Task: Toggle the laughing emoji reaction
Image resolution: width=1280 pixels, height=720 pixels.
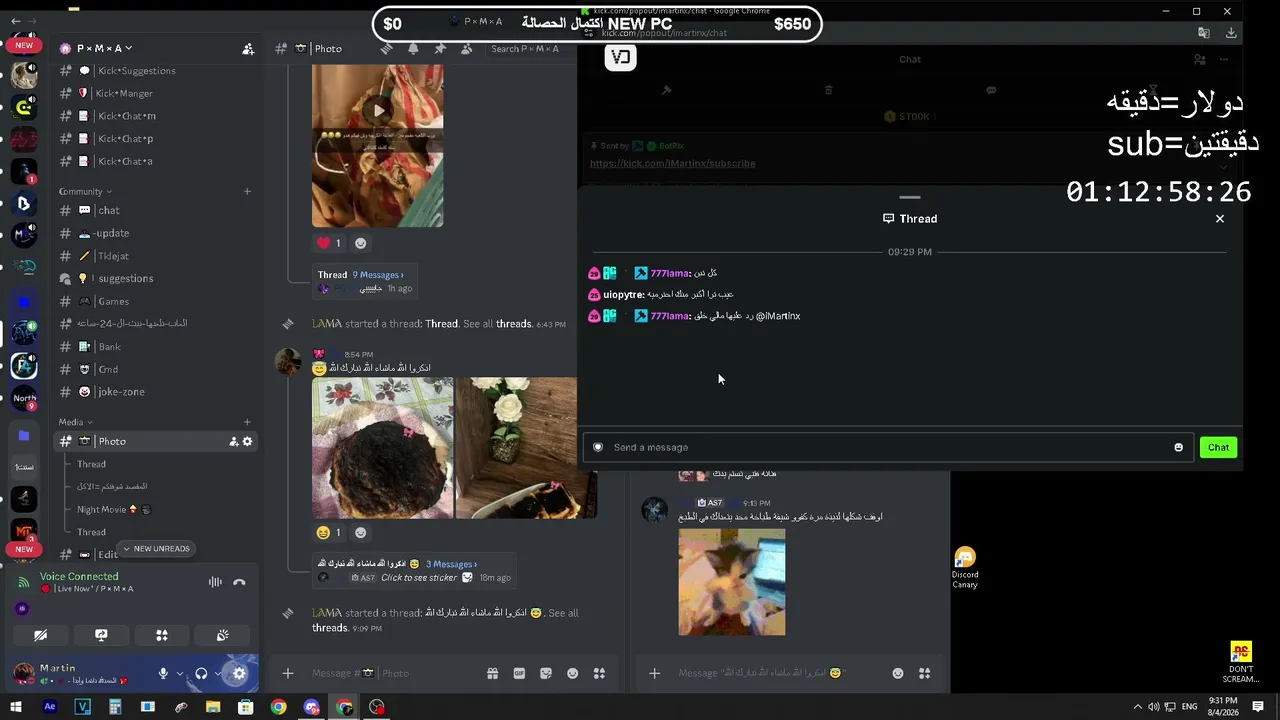Action: click(x=329, y=533)
